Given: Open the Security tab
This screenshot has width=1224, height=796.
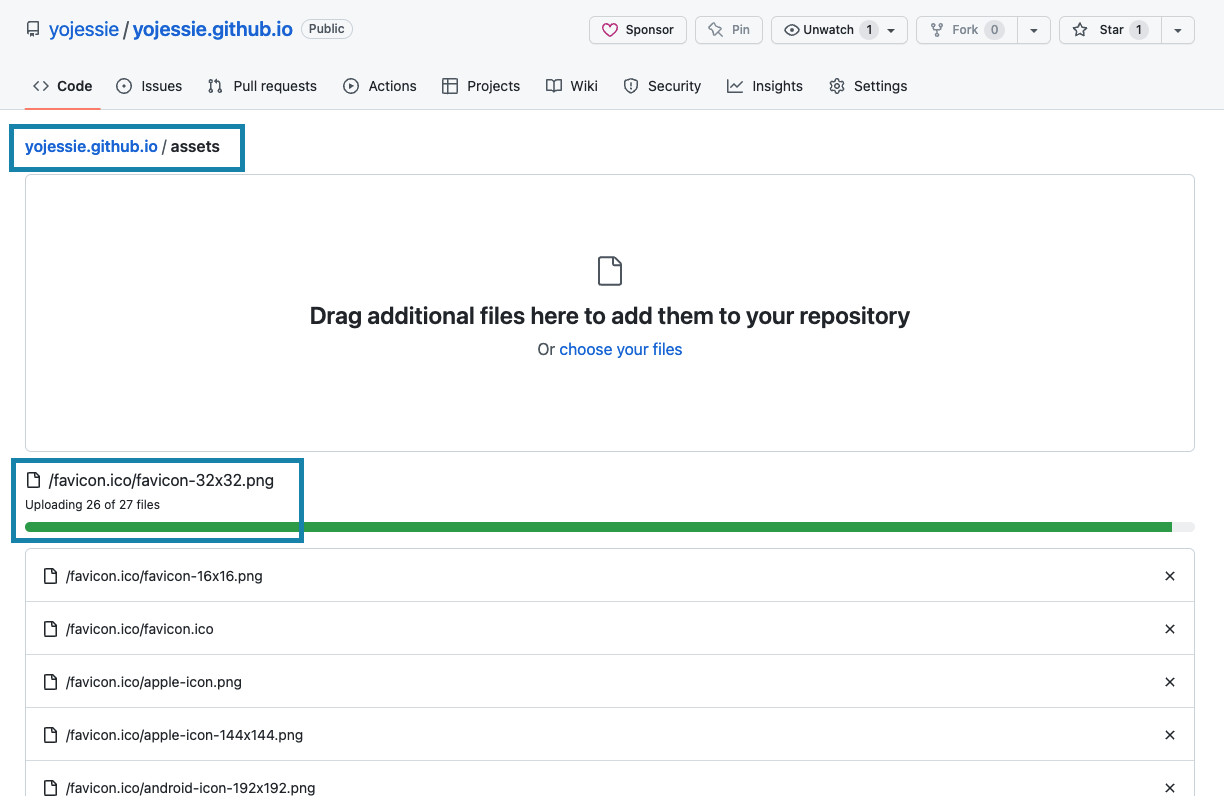Looking at the screenshot, I should coord(662,86).
